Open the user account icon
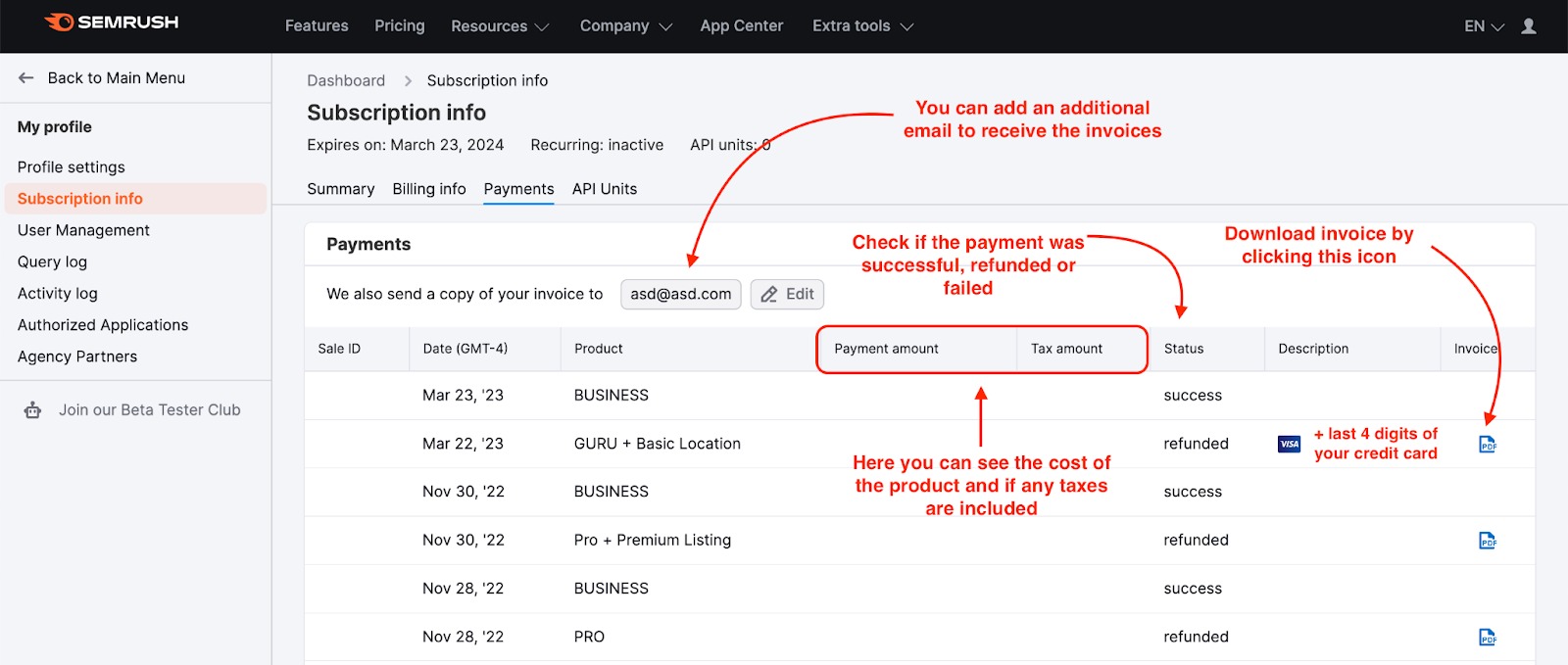Viewport: 1568px width, 665px height. (1529, 26)
